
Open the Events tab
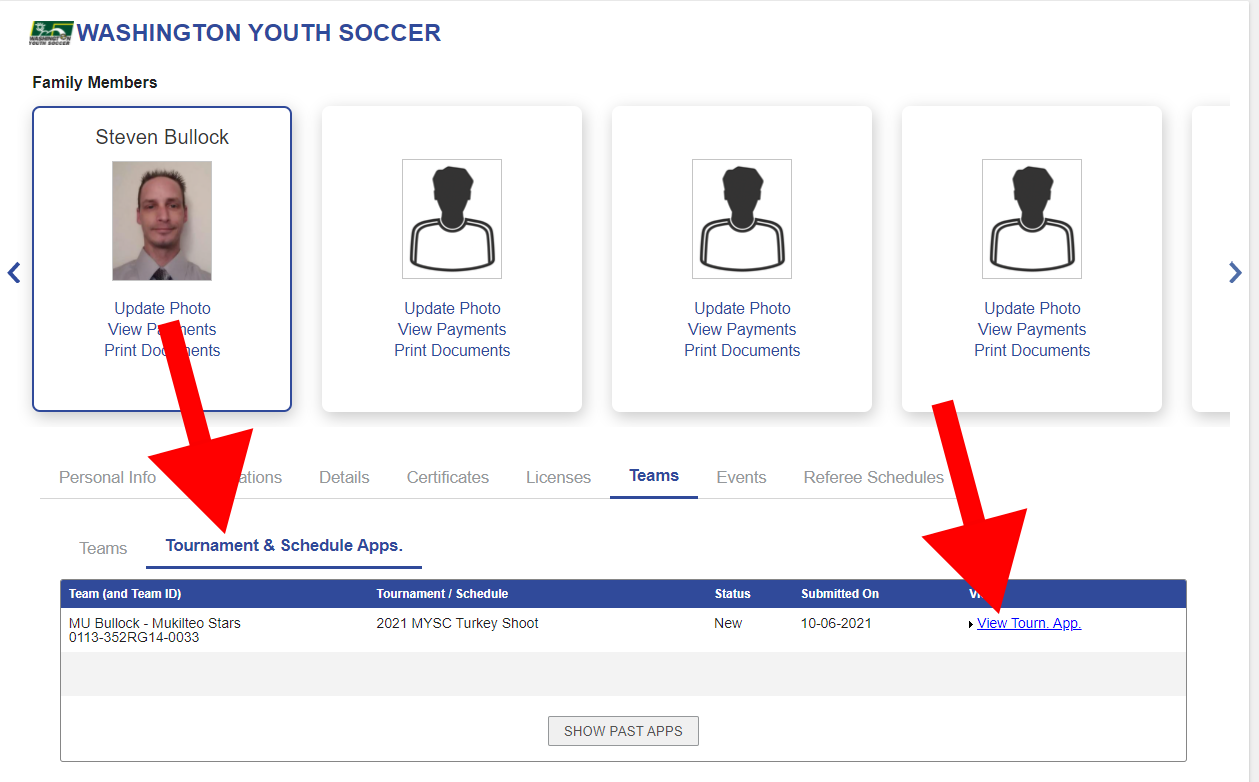(741, 477)
